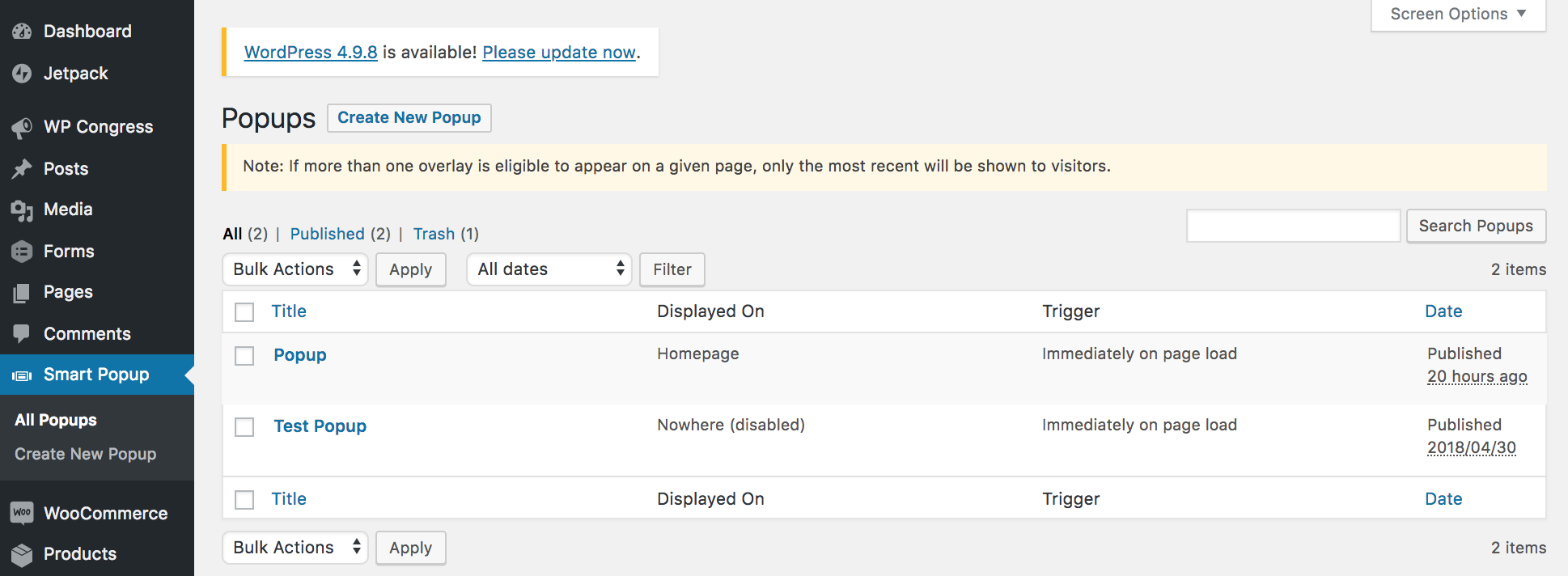Viewport: 1568px width, 576px height.
Task: Open the bottom Bulk Actions dropdown
Action: [x=295, y=548]
